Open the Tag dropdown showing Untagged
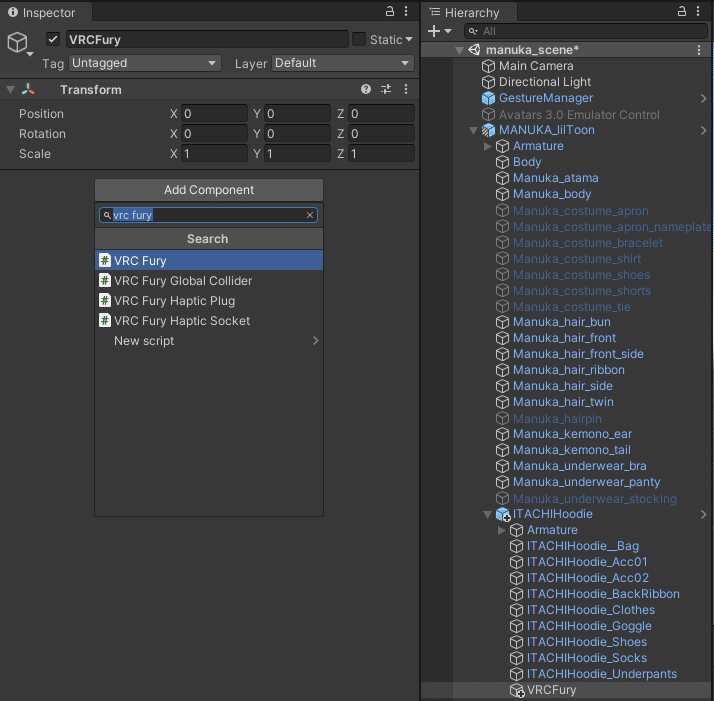Image resolution: width=714 pixels, height=701 pixels. click(145, 63)
